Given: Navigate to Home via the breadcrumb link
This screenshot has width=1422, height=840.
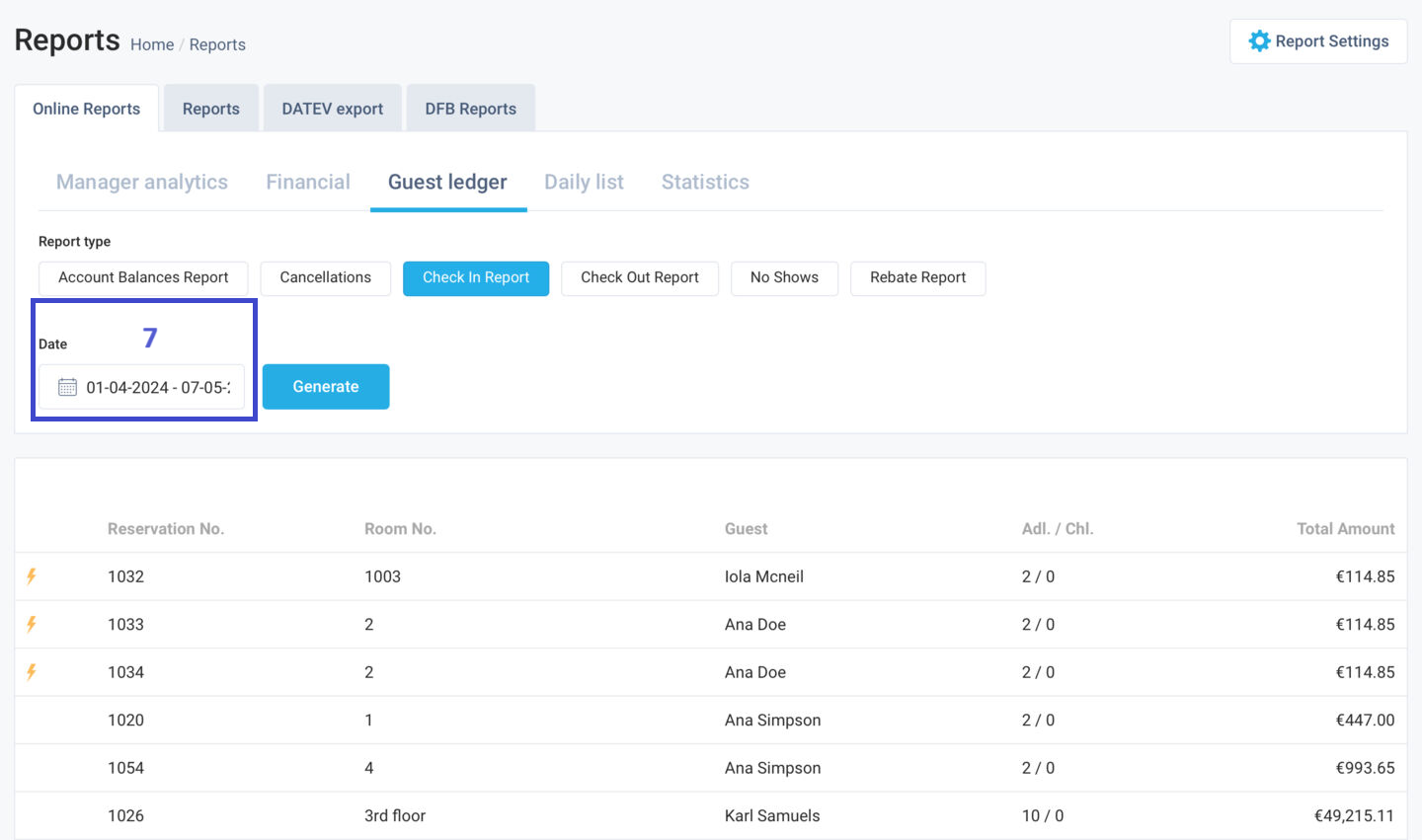Looking at the screenshot, I should pyautogui.click(x=152, y=44).
